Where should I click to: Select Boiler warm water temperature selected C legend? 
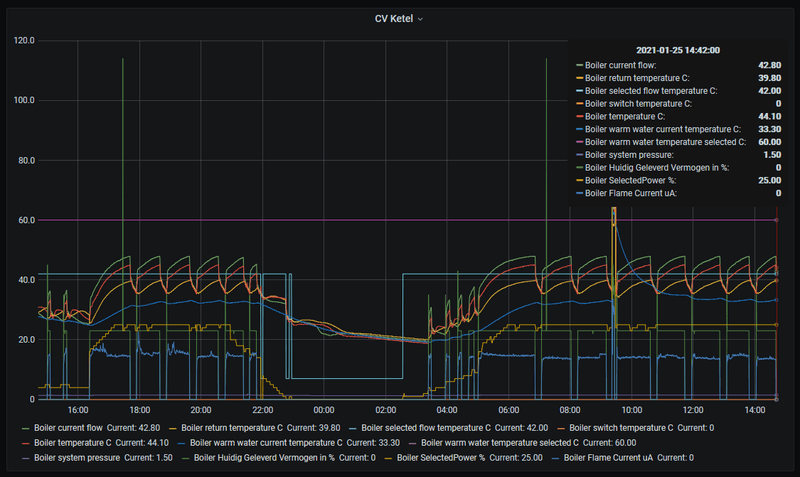click(499, 443)
